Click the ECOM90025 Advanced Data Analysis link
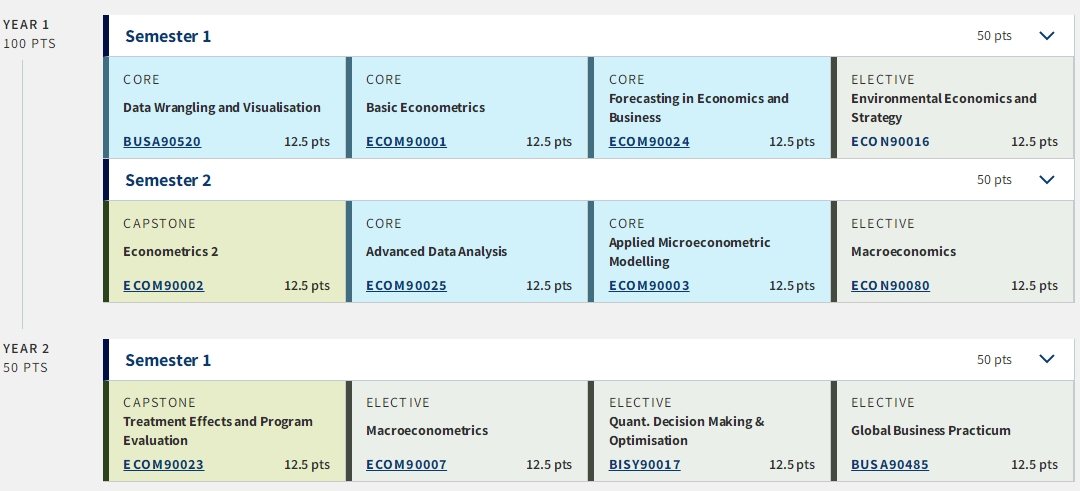 click(406, 286)
